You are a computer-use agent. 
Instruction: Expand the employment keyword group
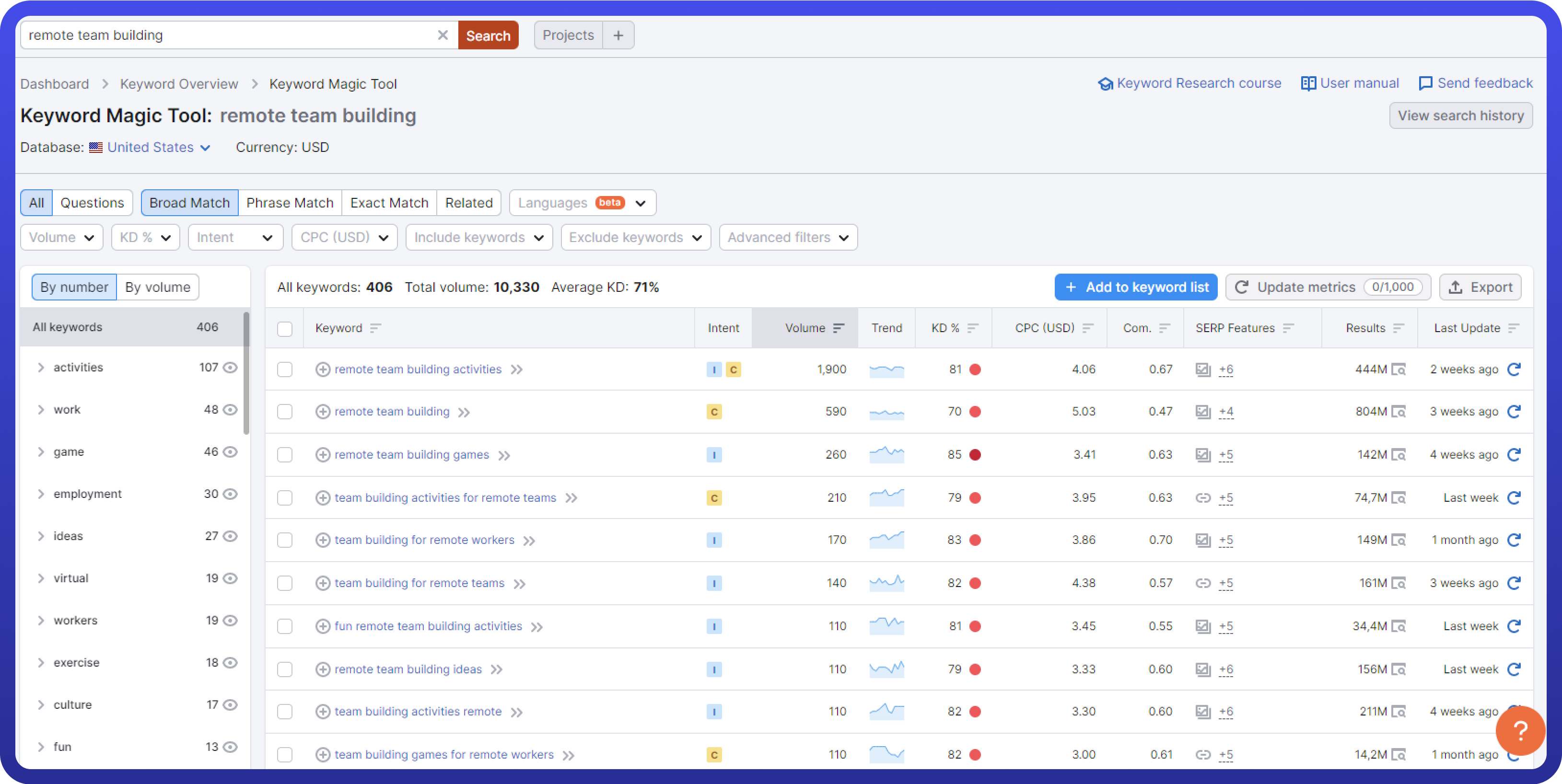pyautogui.click(x=41, y=494)
